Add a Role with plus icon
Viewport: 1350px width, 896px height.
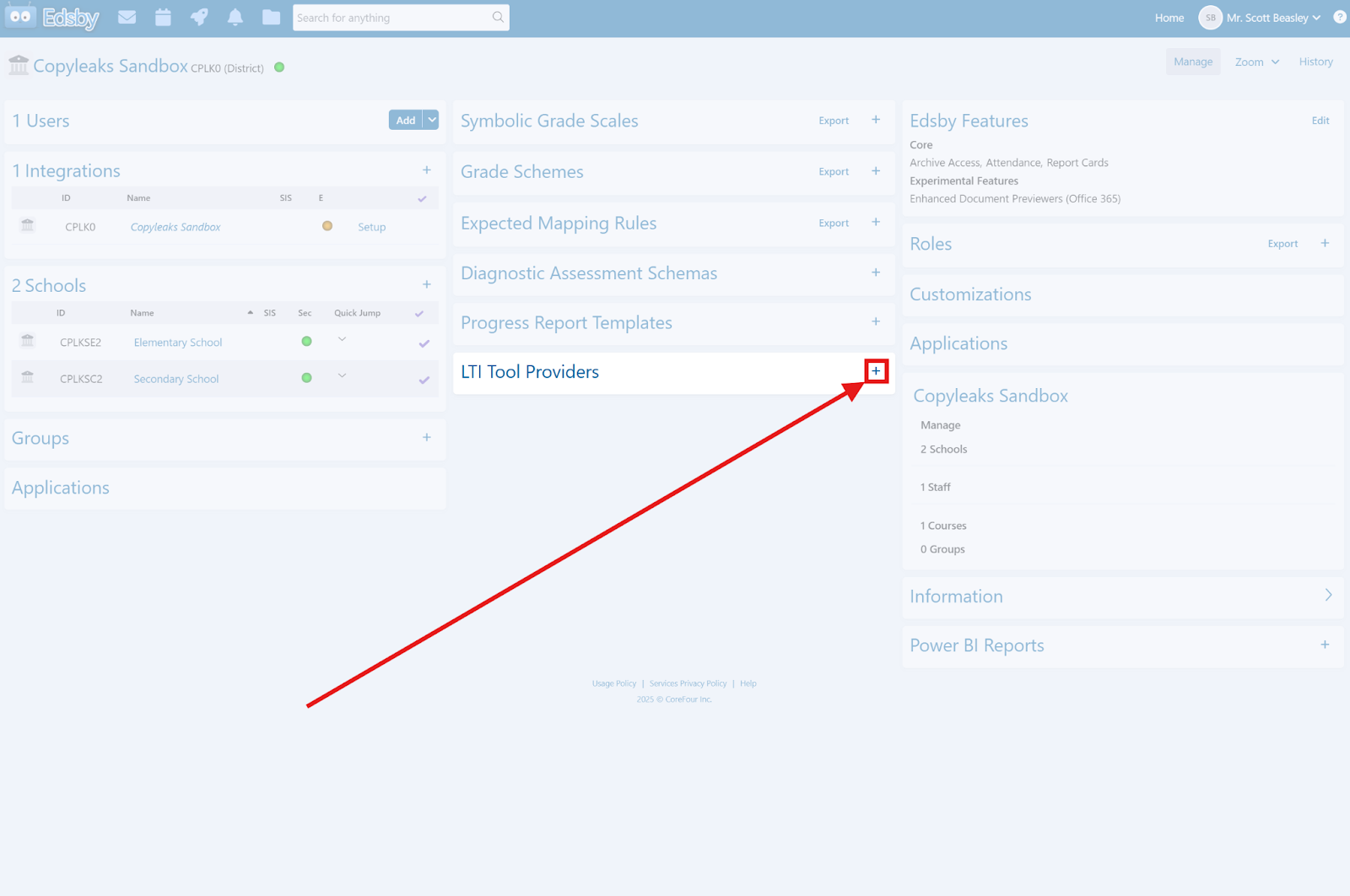pos(1325,243)
